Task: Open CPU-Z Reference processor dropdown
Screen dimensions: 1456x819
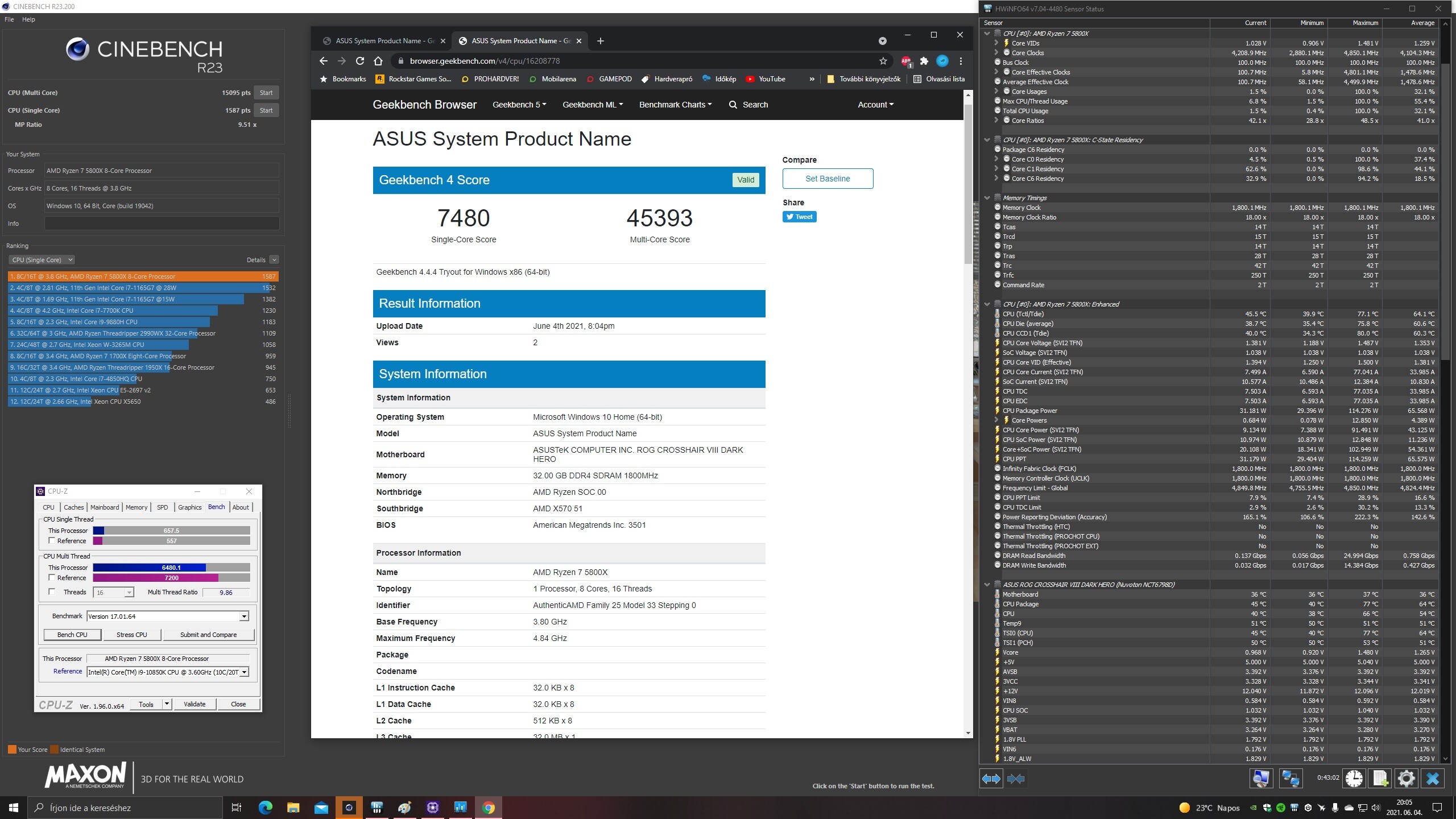Action: pos(244,672)
